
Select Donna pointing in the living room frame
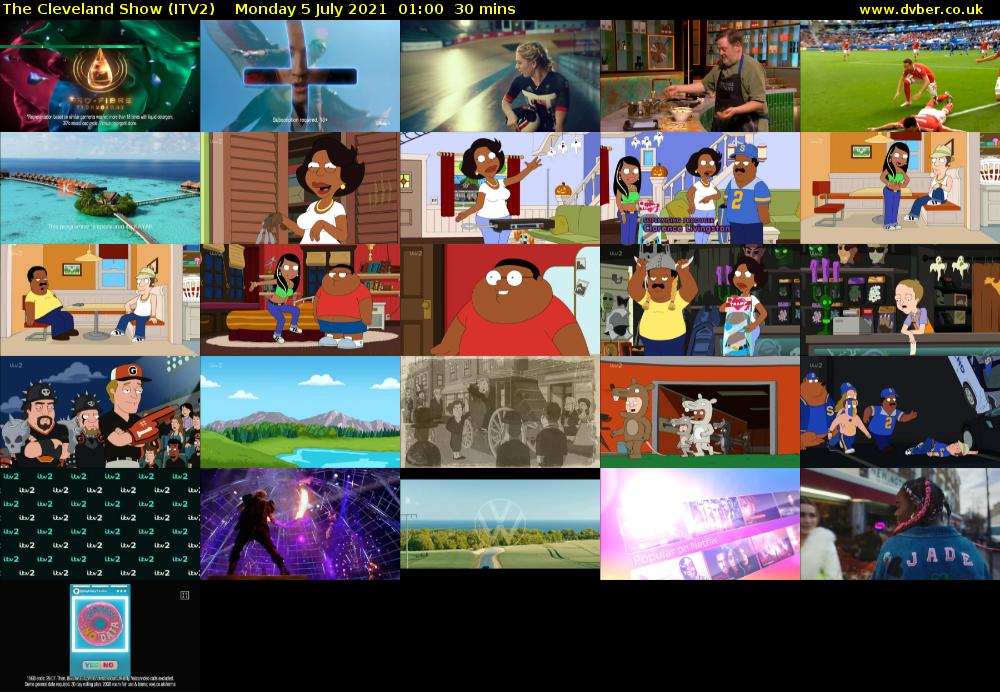point(500,188)
